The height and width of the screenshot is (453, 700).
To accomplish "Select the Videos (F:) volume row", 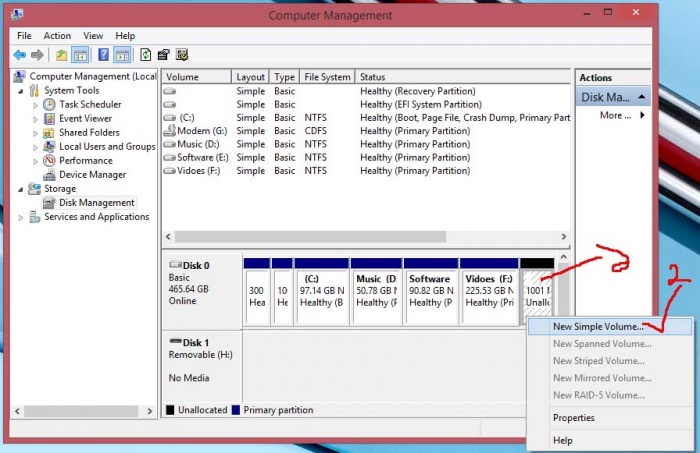I will 366,171.
